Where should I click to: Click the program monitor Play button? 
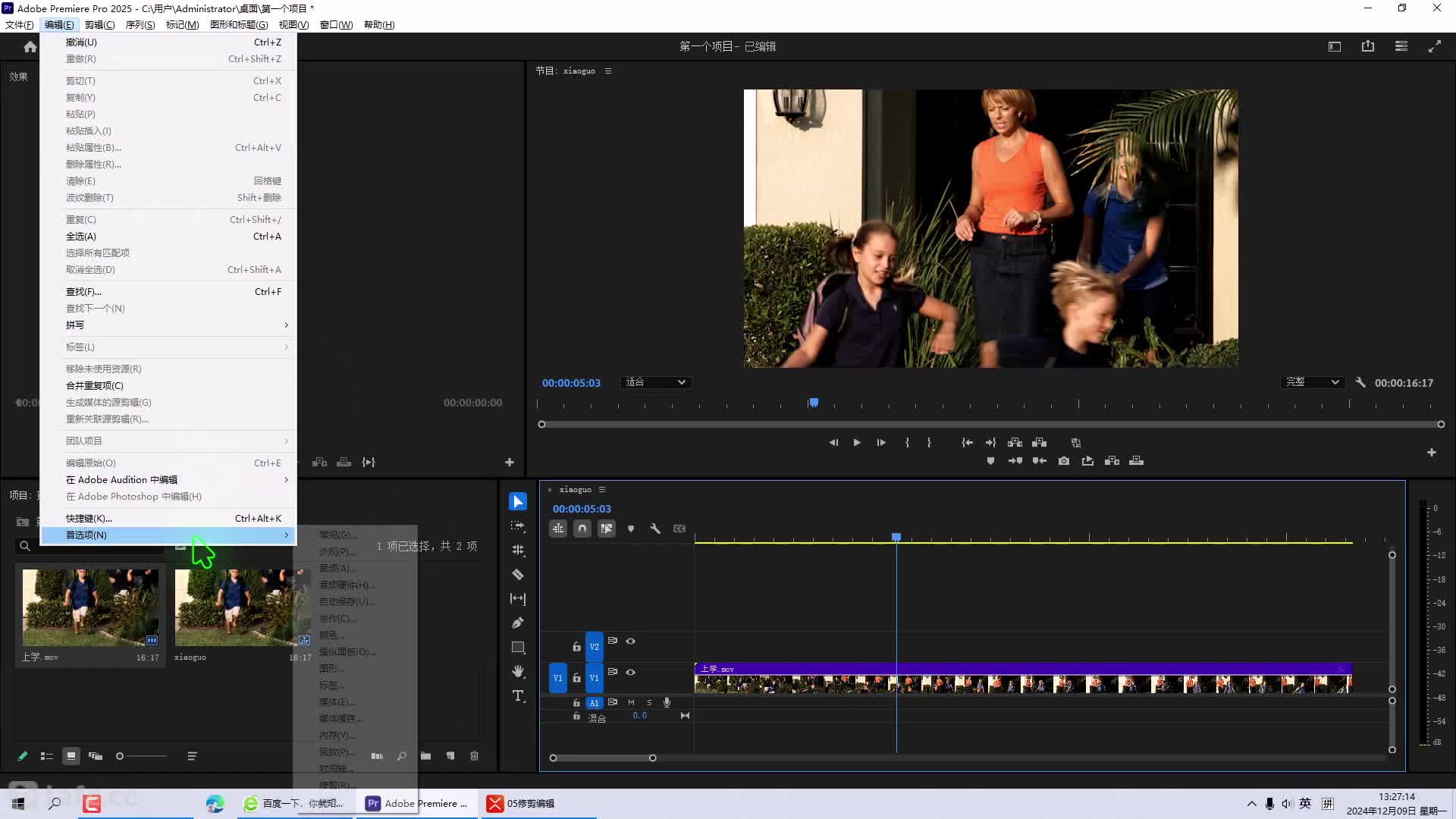857,442
